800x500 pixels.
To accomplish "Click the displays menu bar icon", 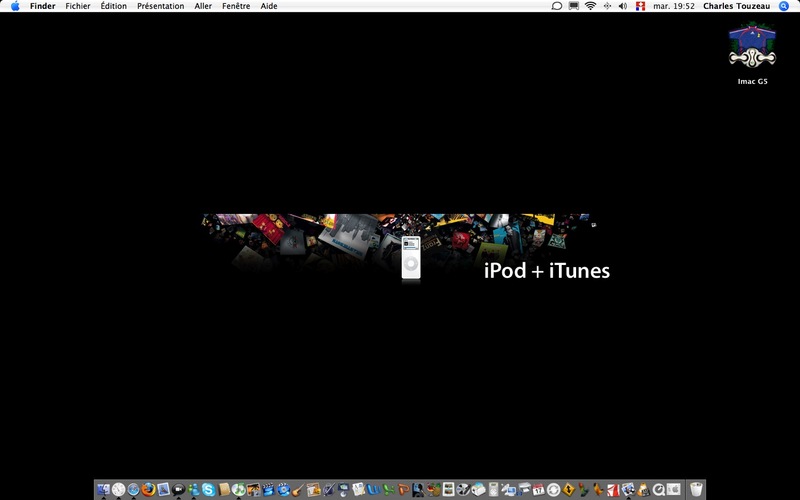I will pos(573,6).
